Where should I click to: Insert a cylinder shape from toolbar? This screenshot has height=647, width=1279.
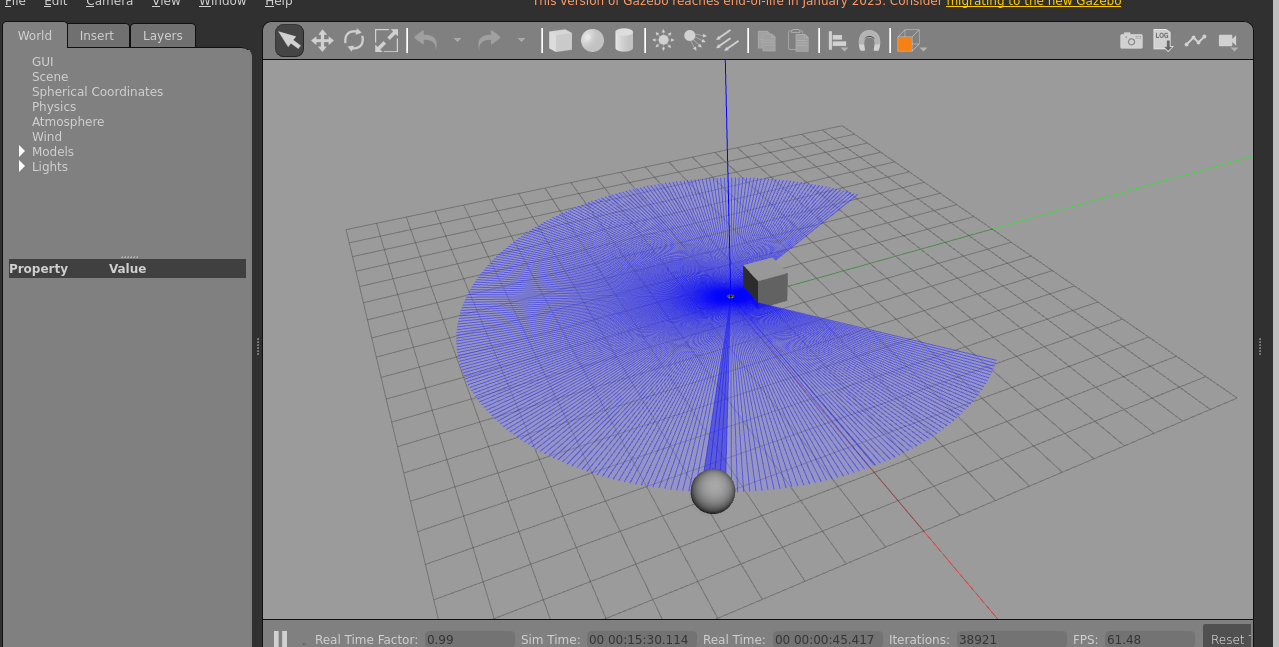coord(625,40)
